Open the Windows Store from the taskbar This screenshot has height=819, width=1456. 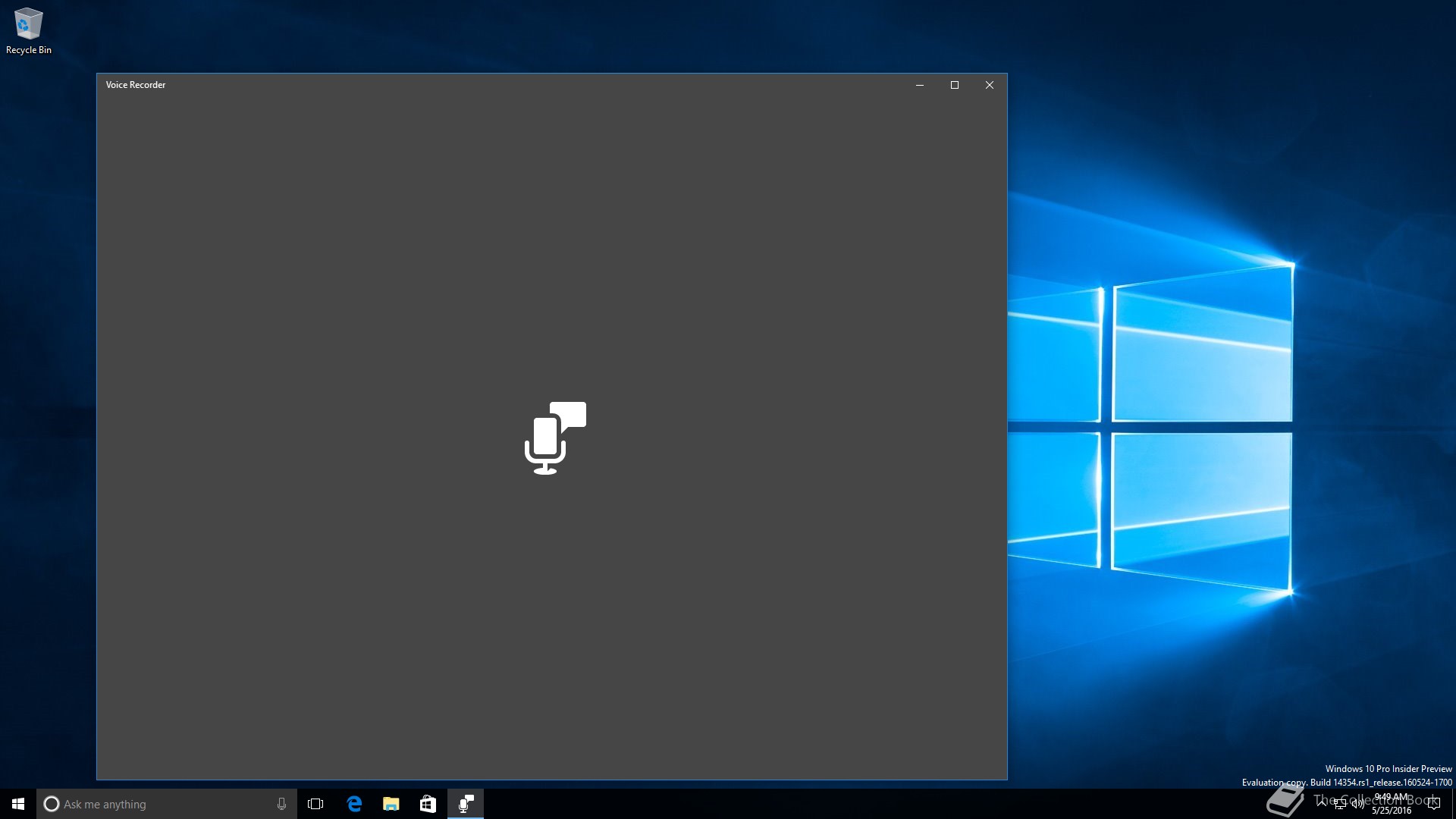coord(428,804)
